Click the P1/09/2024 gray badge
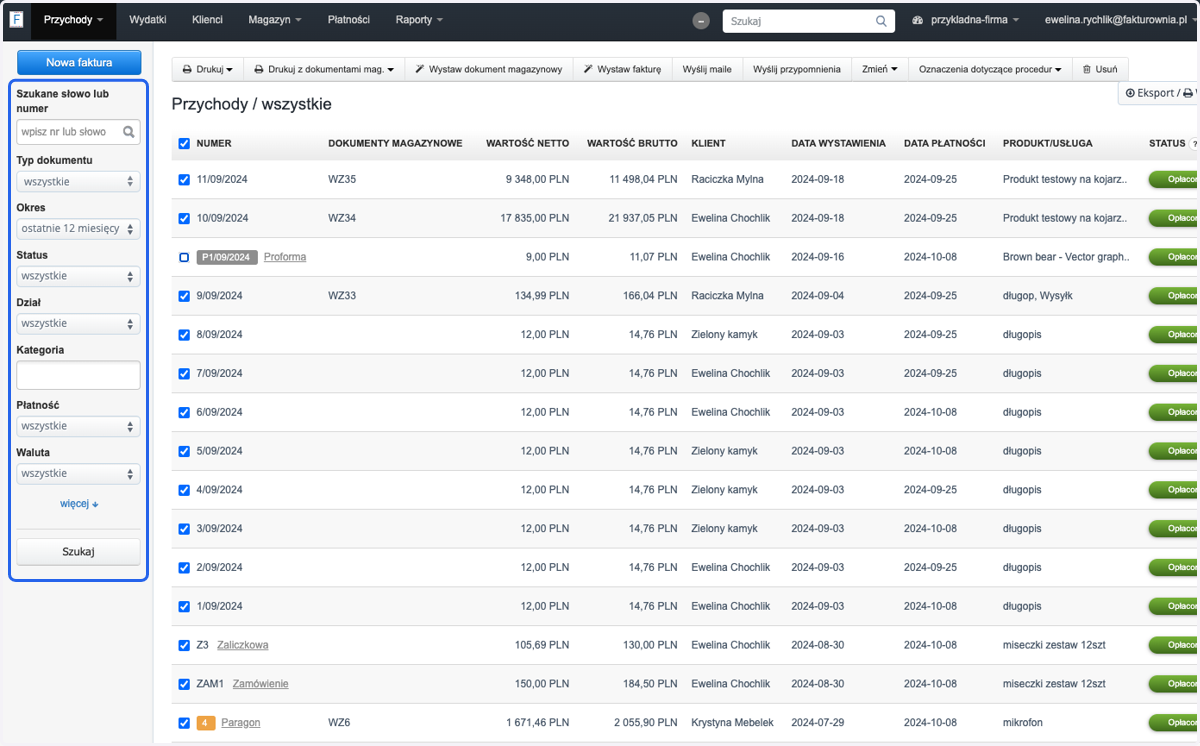The height and width of the screenshot is (746, 1200). 228,257
